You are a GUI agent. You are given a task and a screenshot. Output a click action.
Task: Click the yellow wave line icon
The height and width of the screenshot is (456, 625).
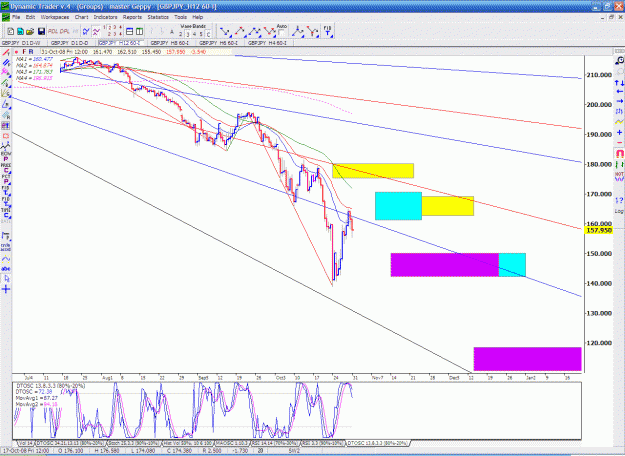click(x=619, y=122)
